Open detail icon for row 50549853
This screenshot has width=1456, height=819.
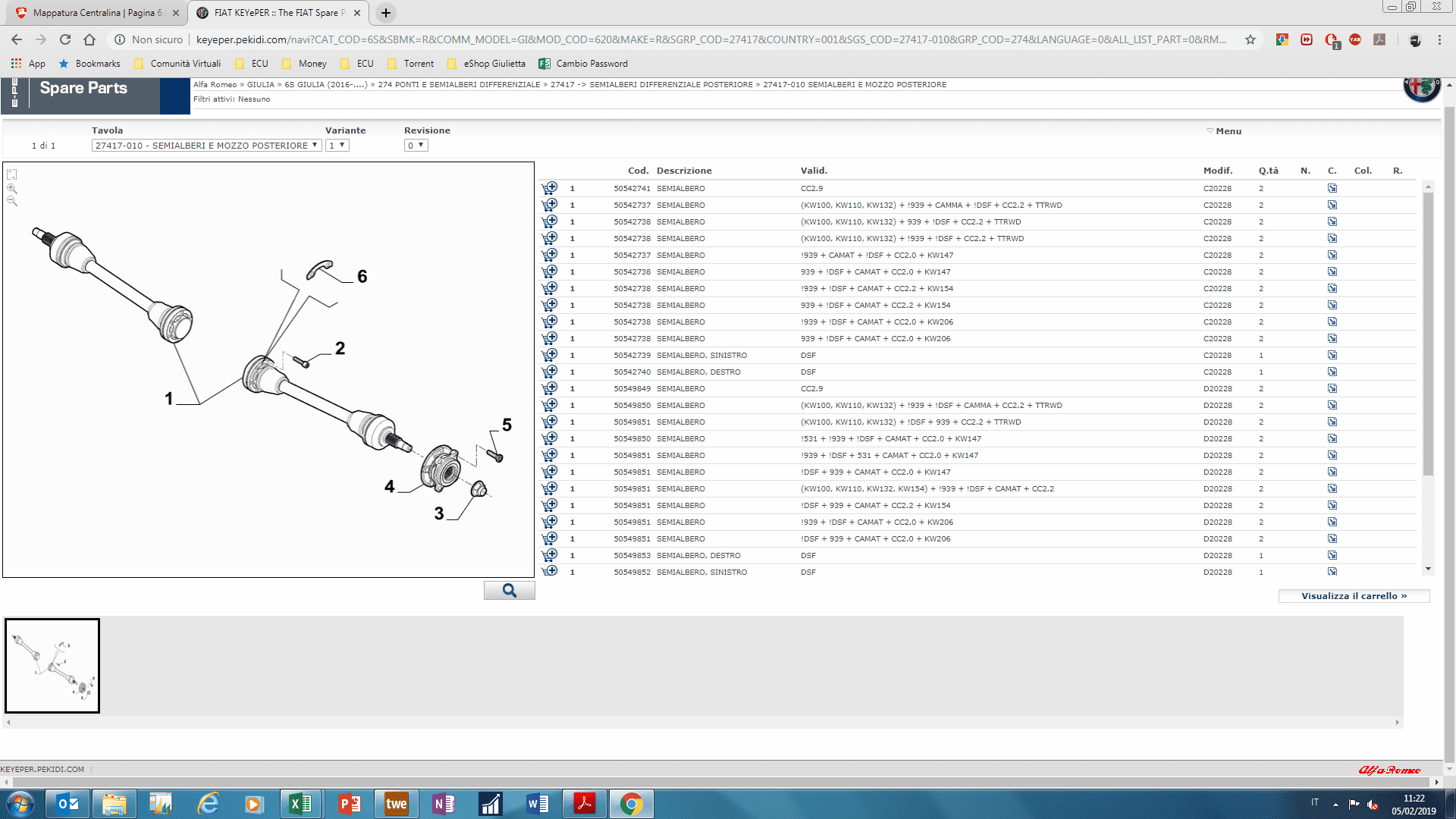coord(1332,555)
